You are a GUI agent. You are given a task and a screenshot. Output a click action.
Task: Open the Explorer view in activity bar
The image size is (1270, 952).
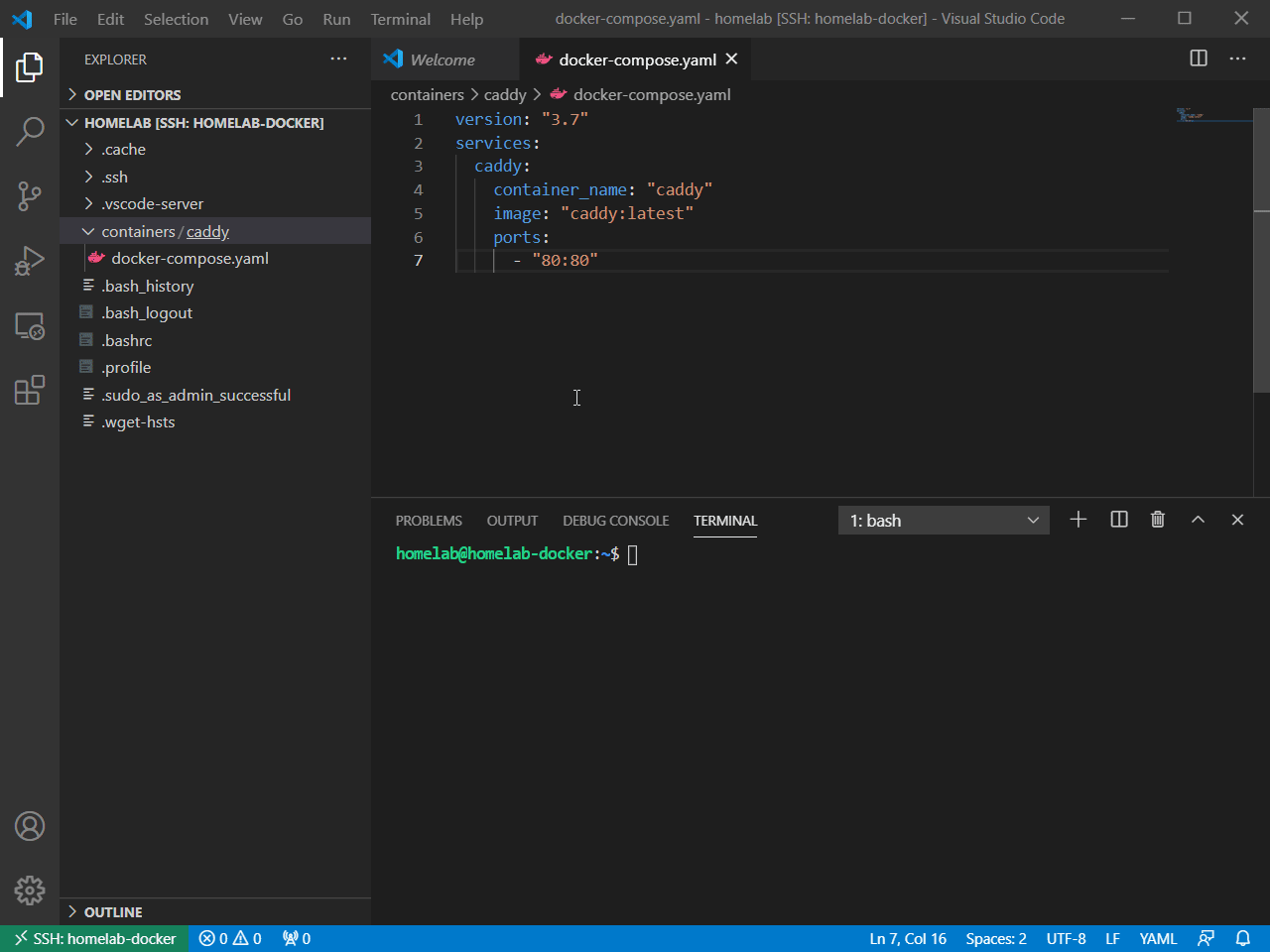[30, 67]
